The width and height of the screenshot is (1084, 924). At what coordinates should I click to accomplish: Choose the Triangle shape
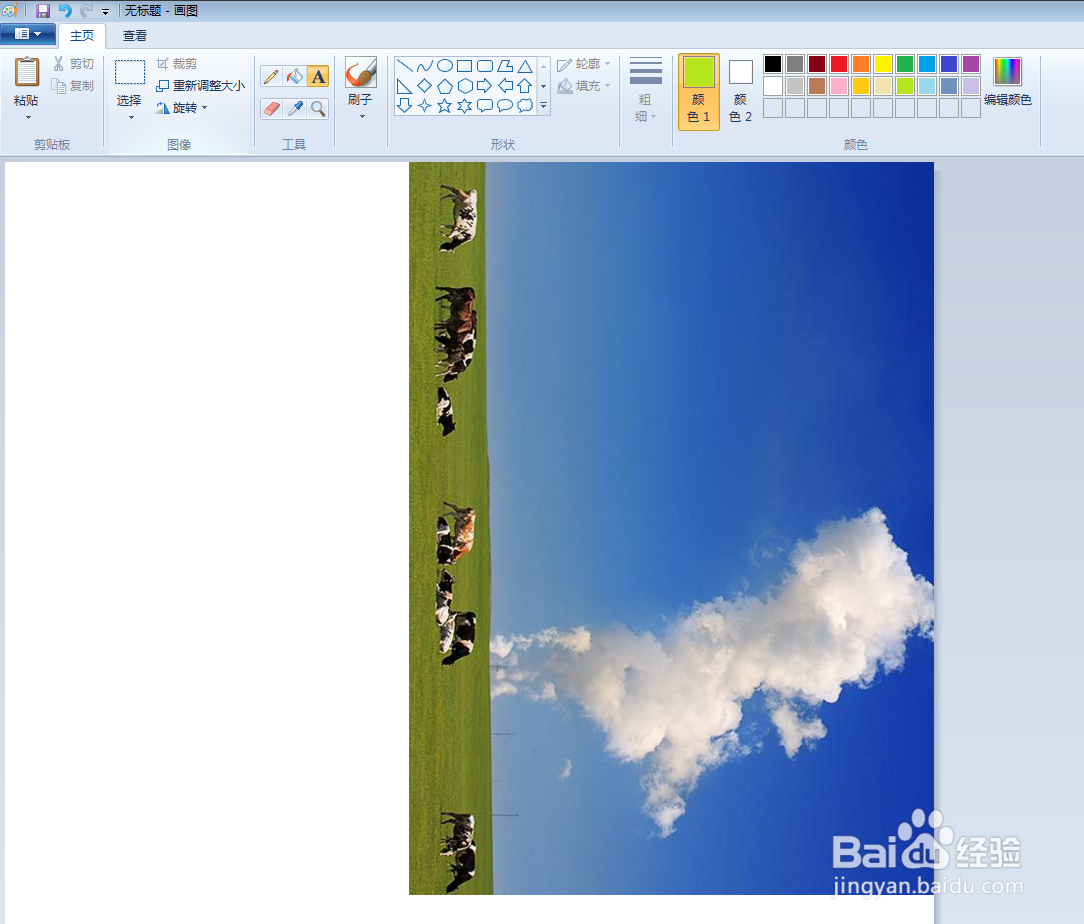coord(525,66)
